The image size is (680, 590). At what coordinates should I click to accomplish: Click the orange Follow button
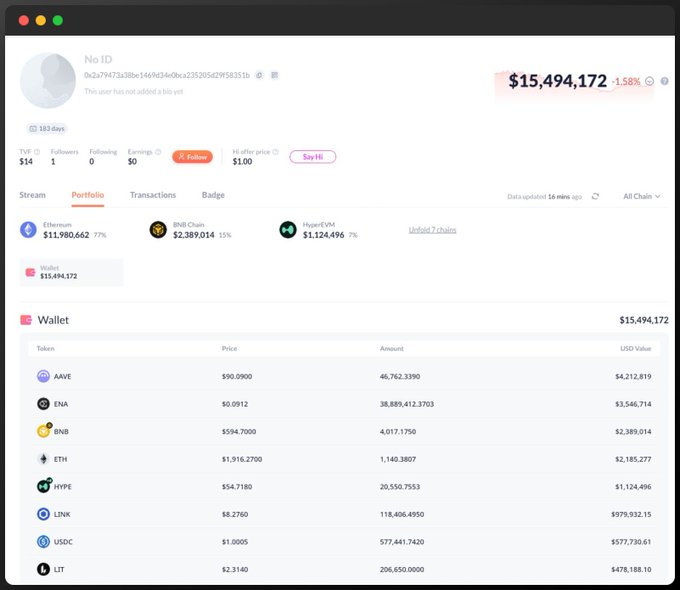[x=193, y=157]
